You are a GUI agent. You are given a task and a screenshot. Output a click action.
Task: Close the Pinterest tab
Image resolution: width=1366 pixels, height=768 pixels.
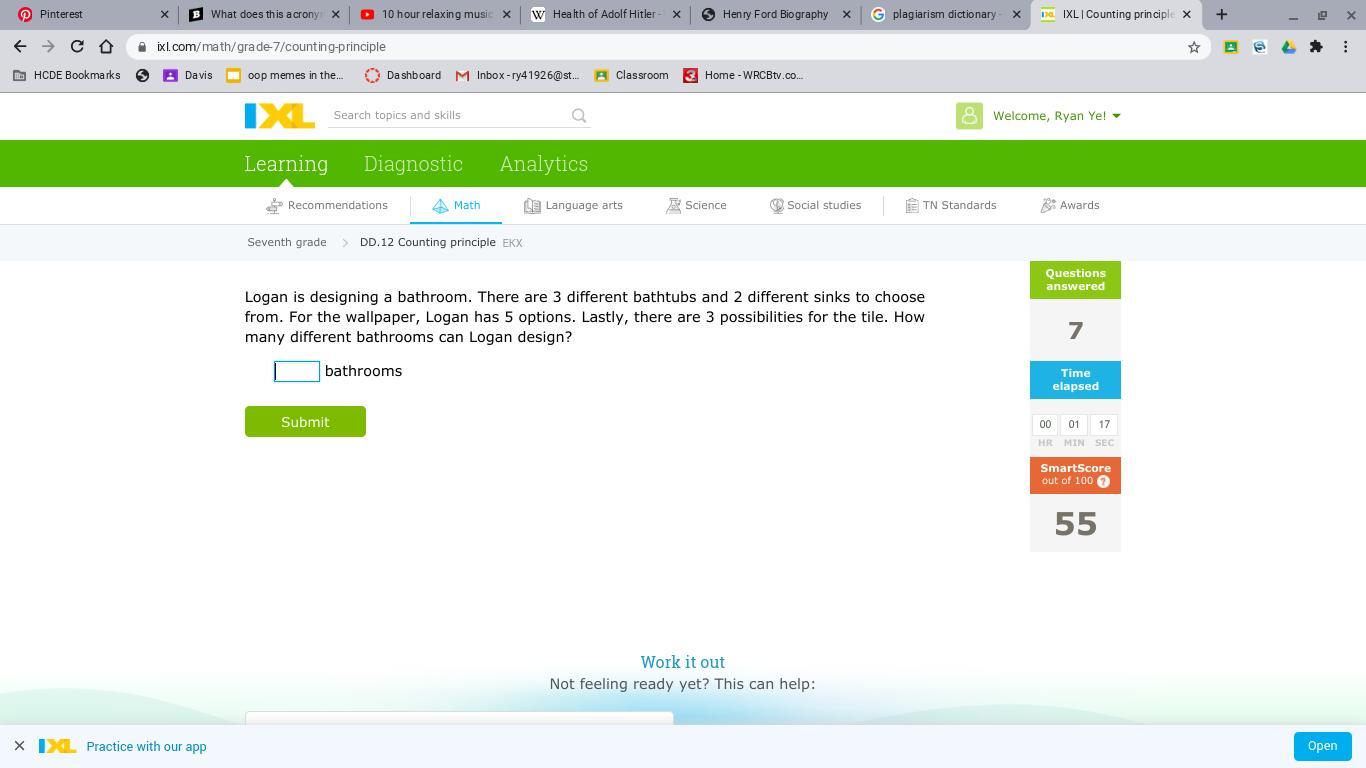coord(165,15)
